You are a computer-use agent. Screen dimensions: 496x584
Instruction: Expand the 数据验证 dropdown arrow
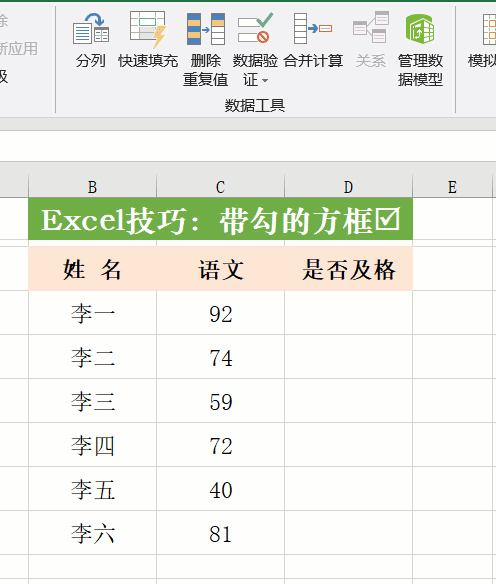pyautogui.click(x=265, y=80)
